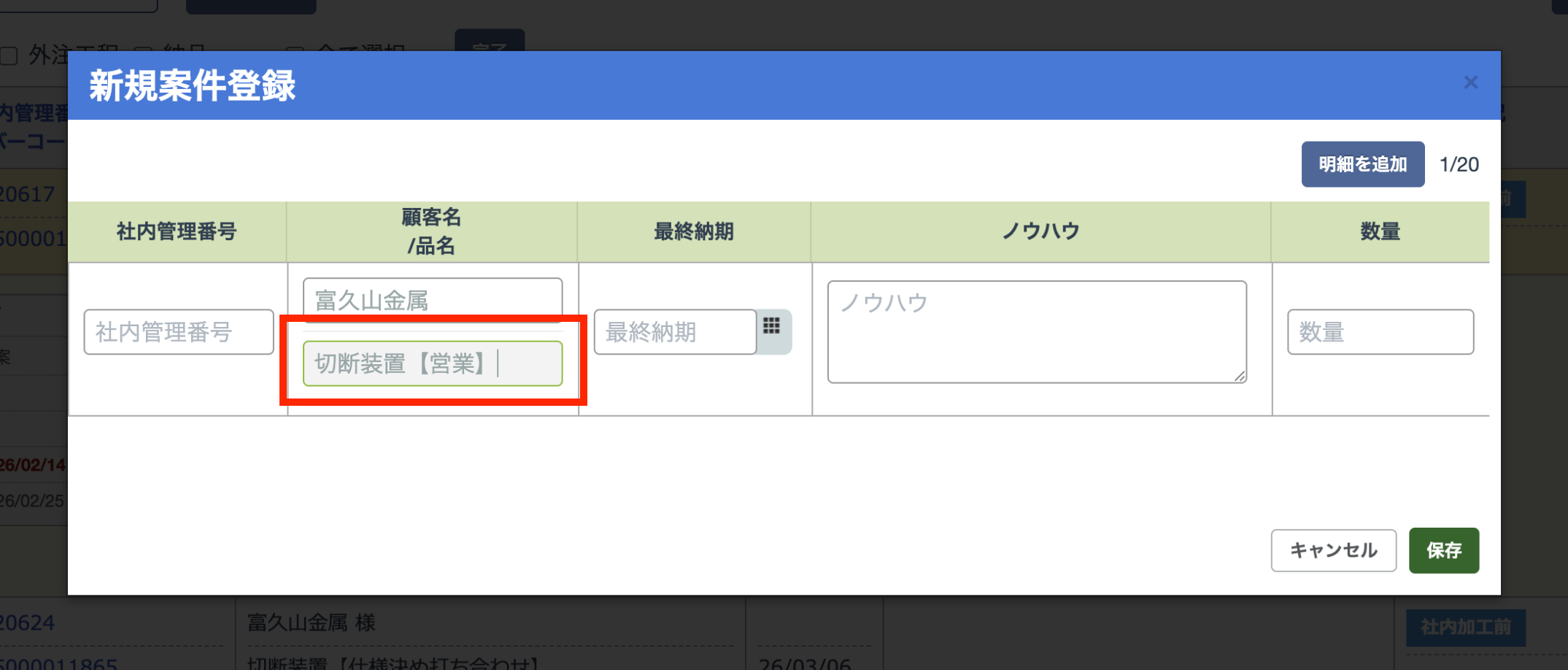Click the キャンセル button
This screenshot has height=670, width=1568.
pos(1333,550)
